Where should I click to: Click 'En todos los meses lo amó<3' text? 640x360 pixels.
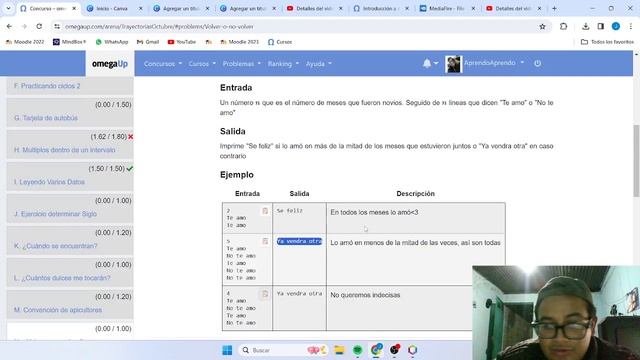click(x=374, y=212)
